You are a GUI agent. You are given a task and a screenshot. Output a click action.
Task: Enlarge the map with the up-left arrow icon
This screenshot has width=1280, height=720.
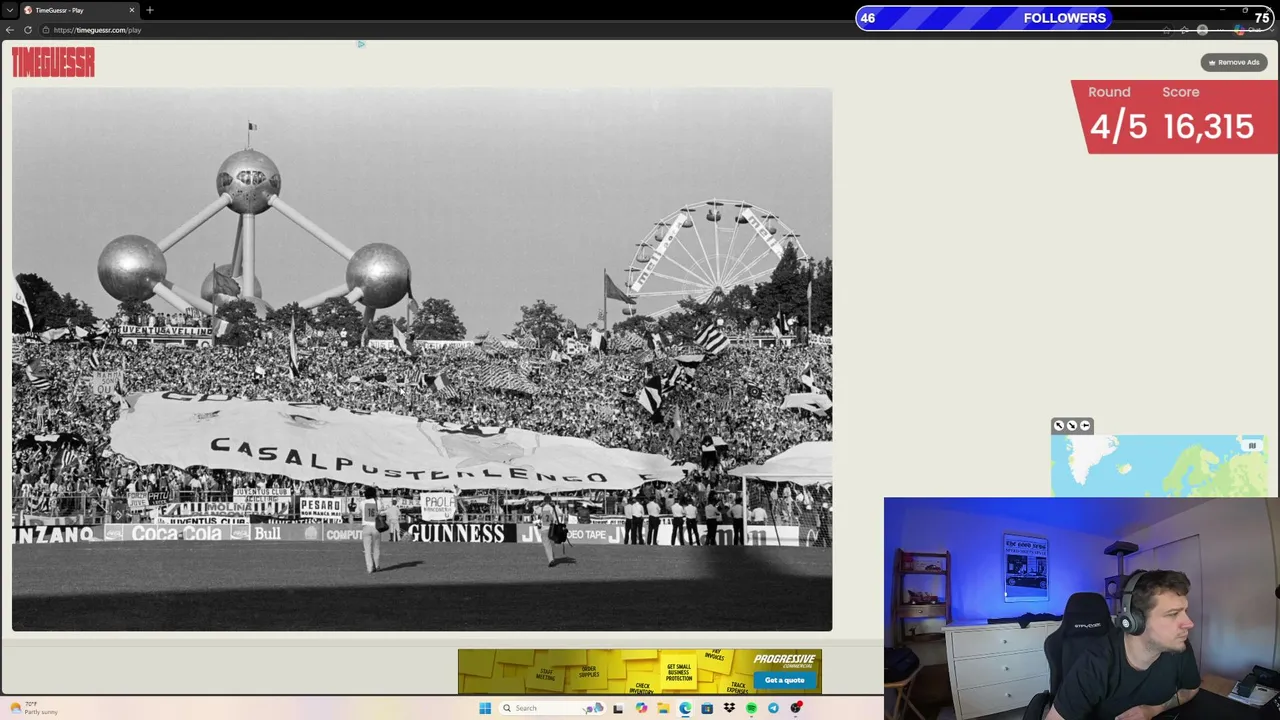point(1059,426)
